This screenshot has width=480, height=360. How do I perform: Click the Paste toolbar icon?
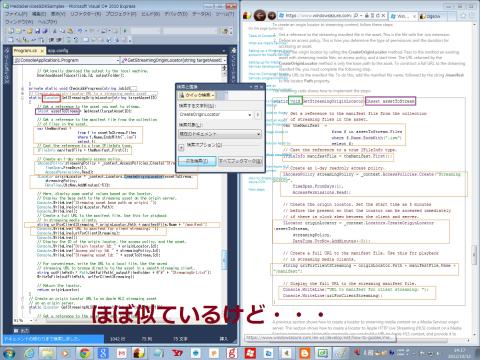coord(70,31)
